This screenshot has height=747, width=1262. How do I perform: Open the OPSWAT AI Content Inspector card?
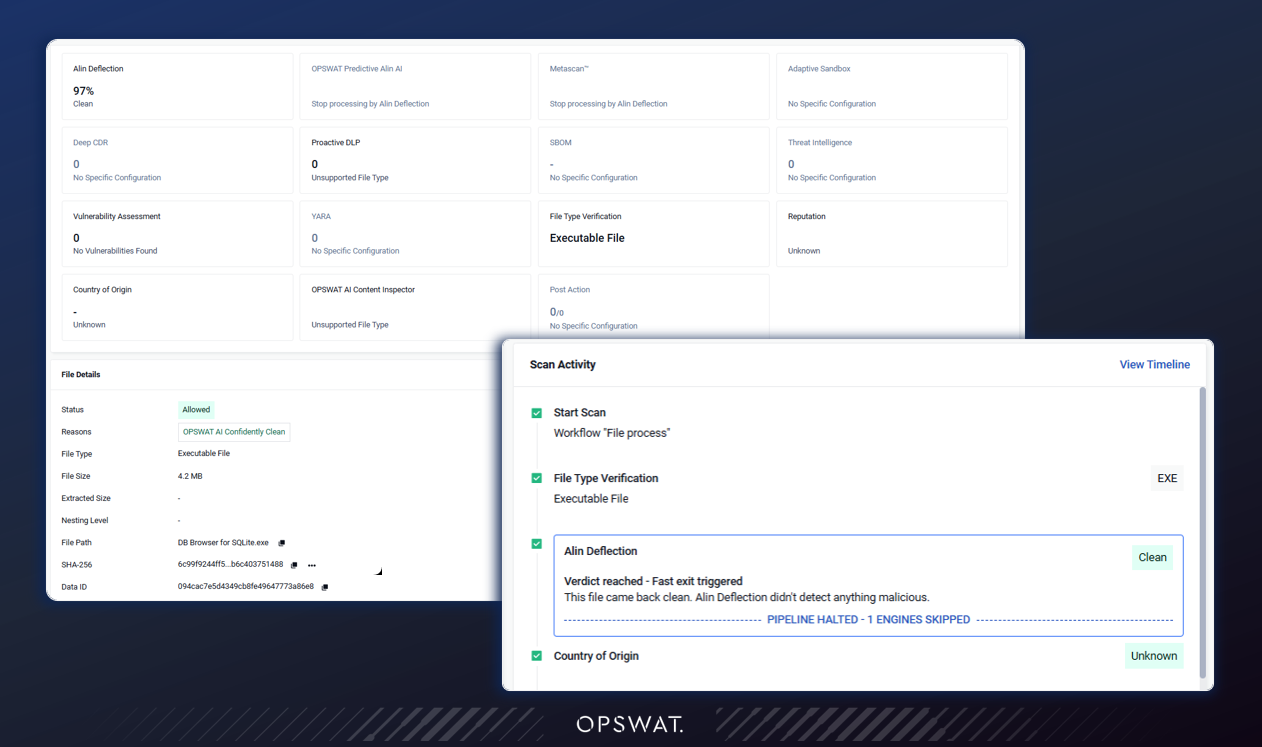(415, 307)
